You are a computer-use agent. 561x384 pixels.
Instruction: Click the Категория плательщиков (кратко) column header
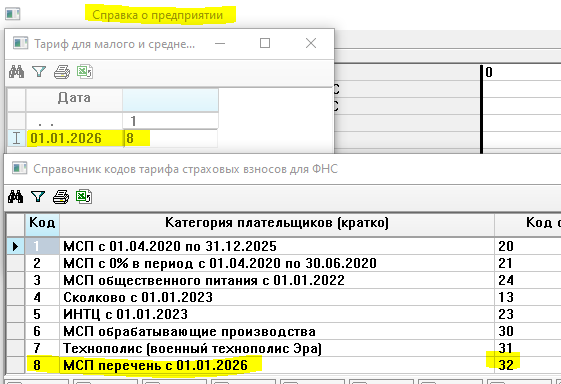pos(277,223)
